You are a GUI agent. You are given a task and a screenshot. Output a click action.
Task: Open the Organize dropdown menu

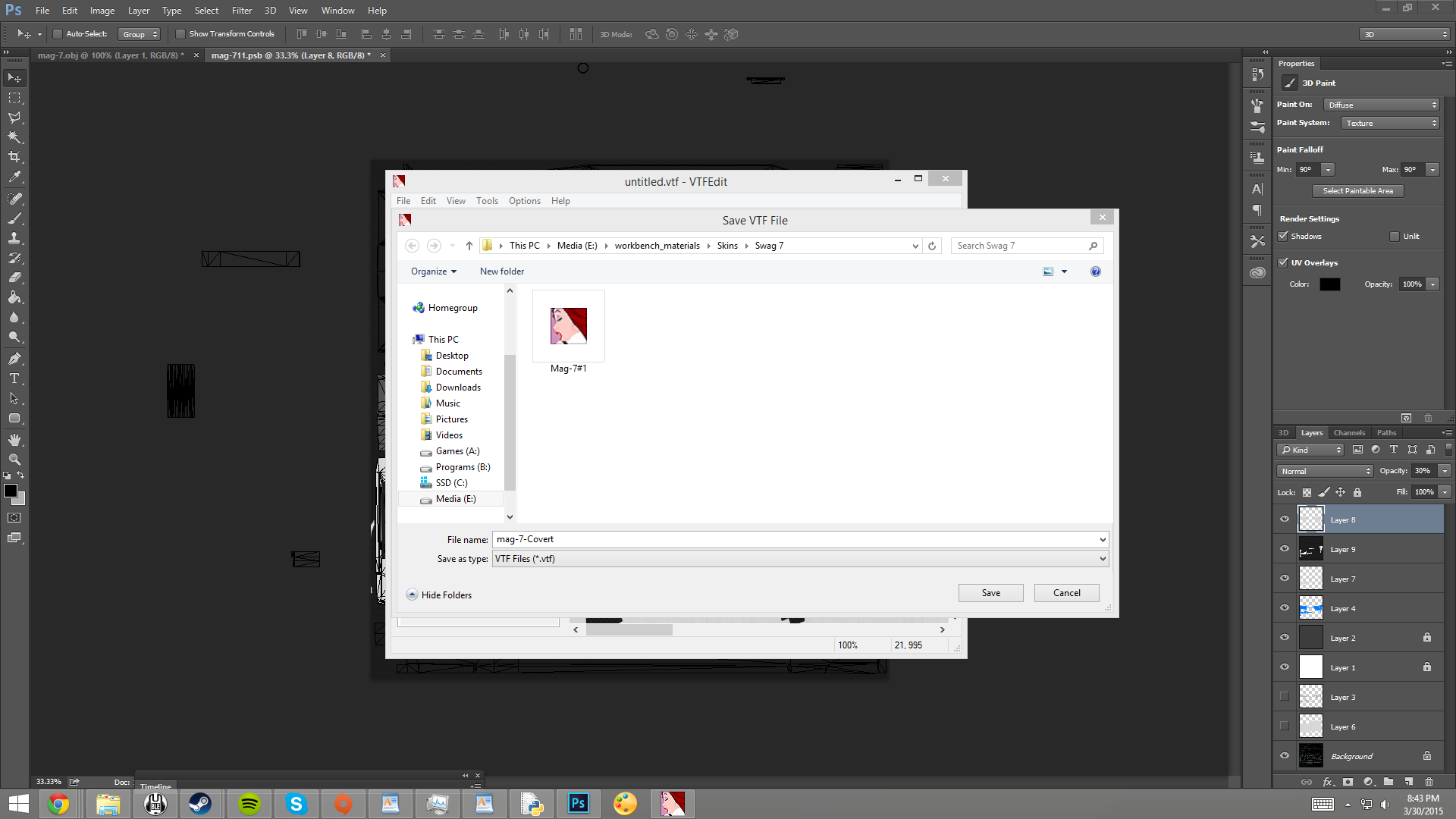click(433, 271)
